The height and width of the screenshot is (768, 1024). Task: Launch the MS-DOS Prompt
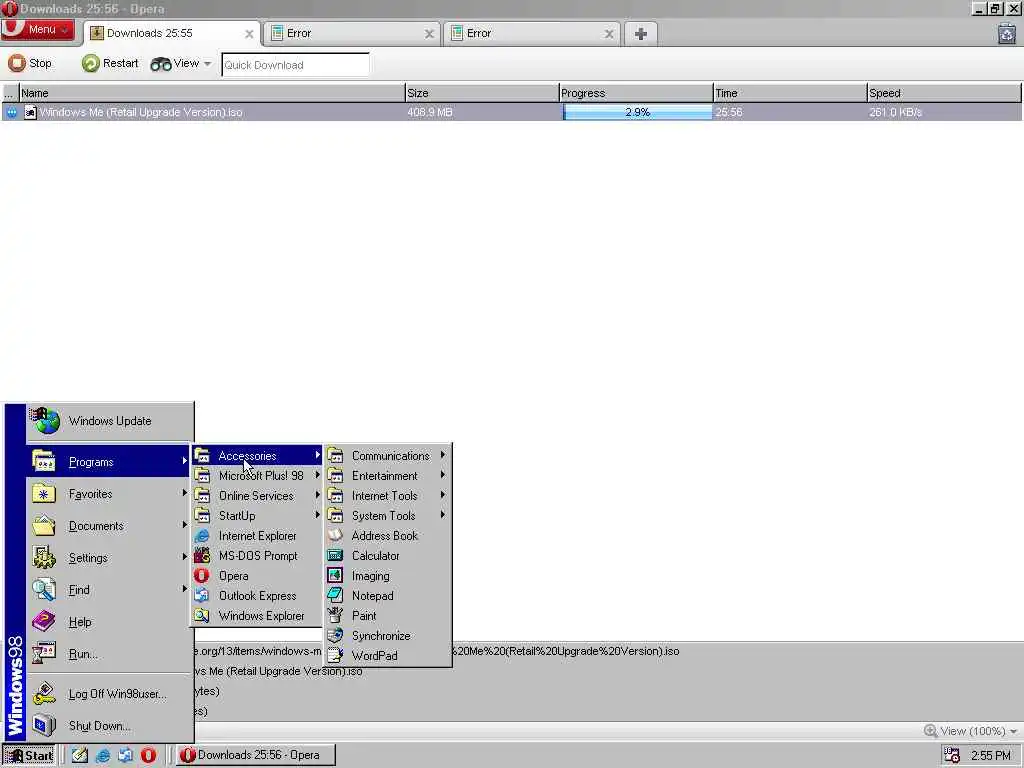click(x=257, y=556)
